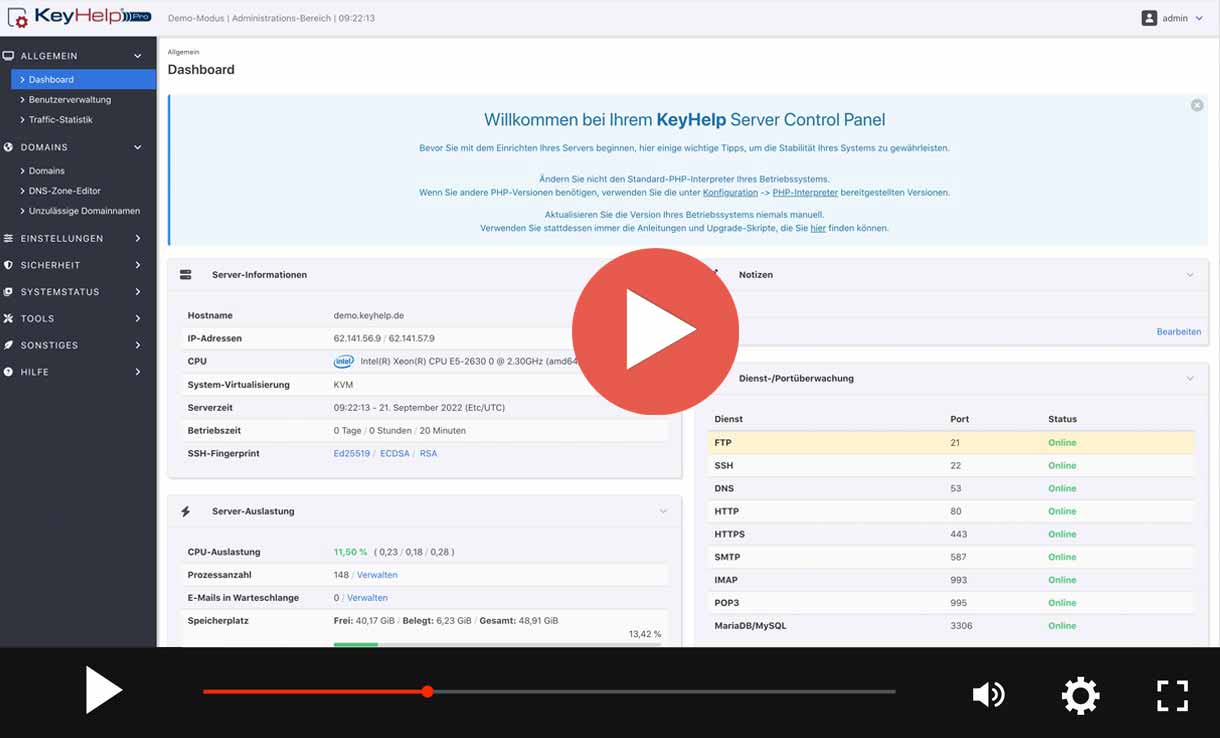
Task: Click the Systemstatus gear icon
Action: [9, 292]
